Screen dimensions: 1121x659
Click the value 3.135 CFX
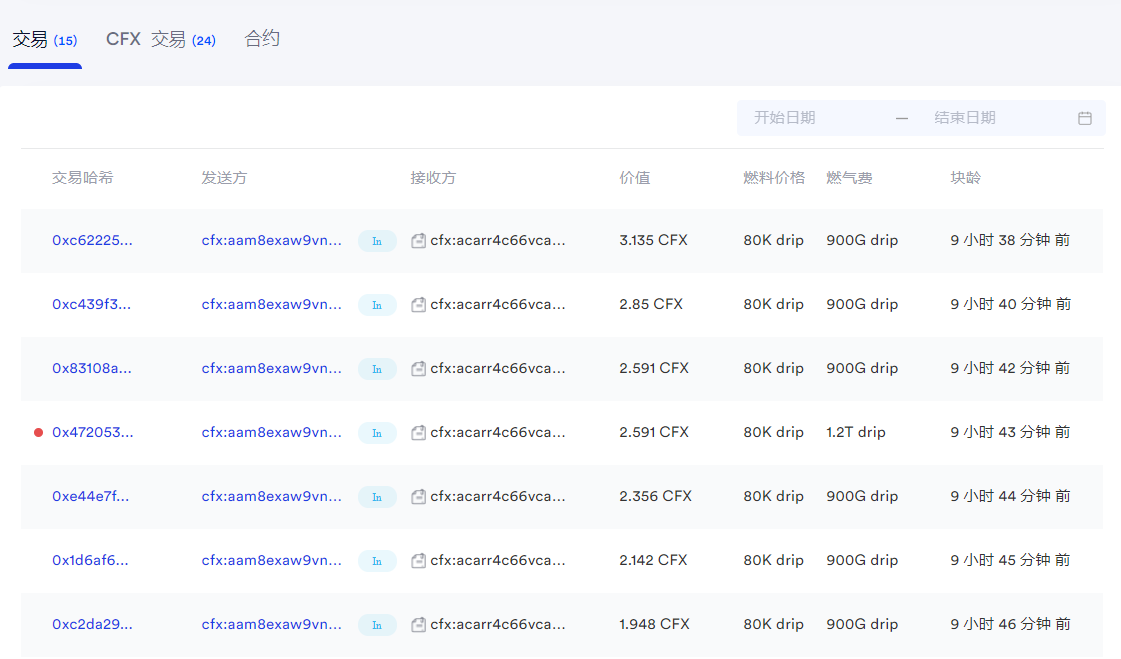click(653, 240)
